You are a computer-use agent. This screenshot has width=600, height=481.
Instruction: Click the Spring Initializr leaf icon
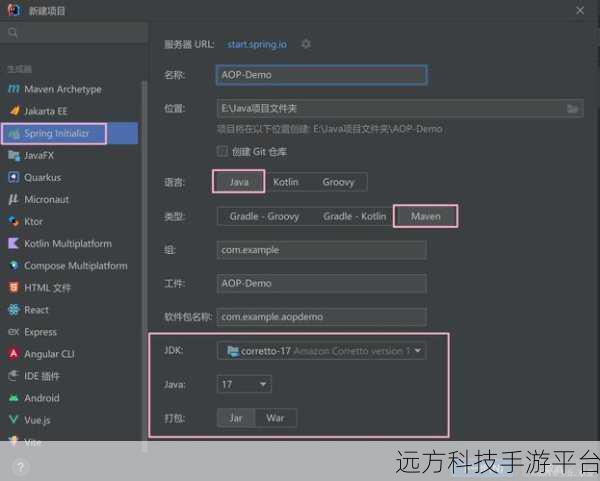point(14,134)
